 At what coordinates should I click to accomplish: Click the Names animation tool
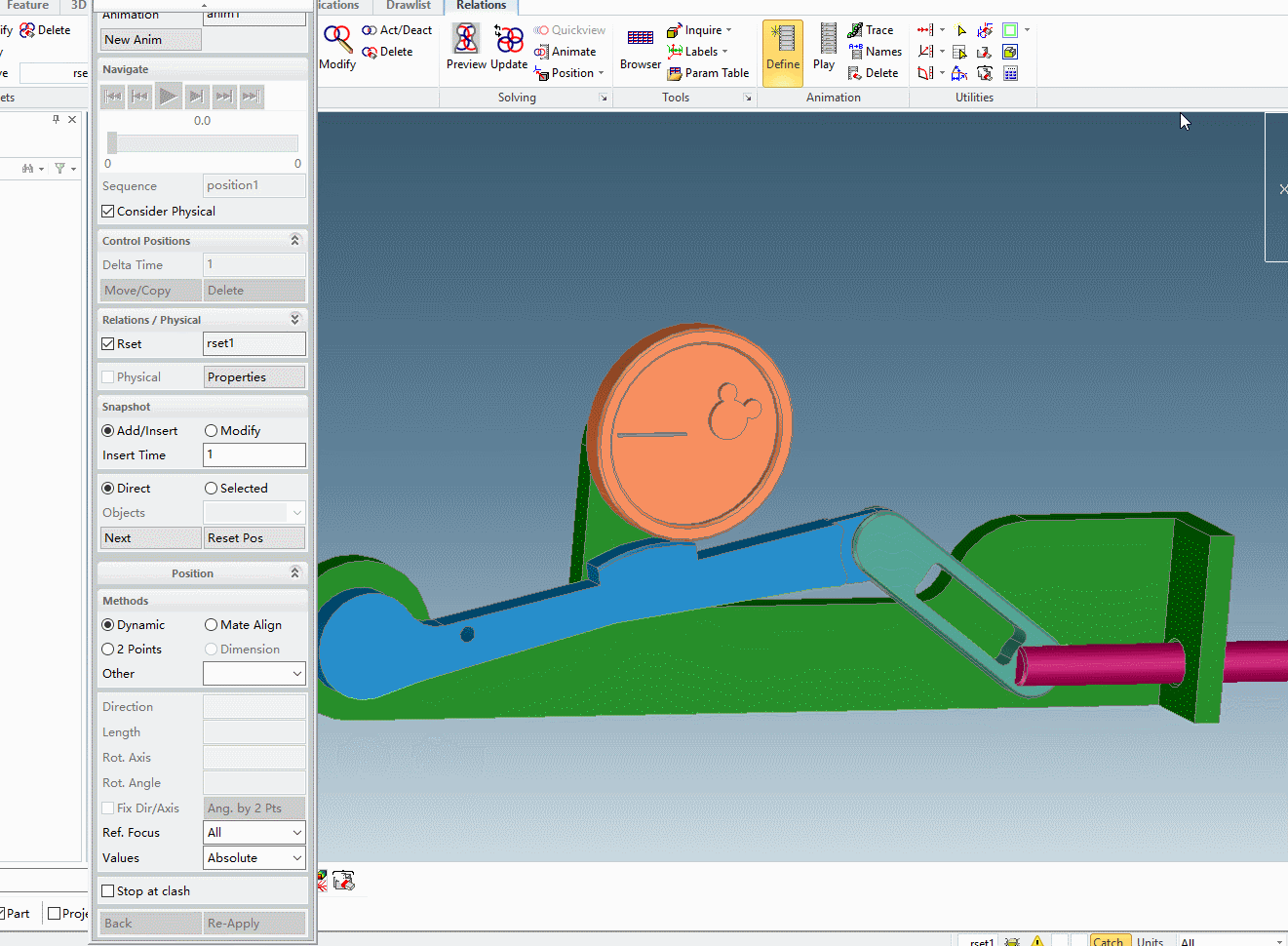[x=875, y=52]
